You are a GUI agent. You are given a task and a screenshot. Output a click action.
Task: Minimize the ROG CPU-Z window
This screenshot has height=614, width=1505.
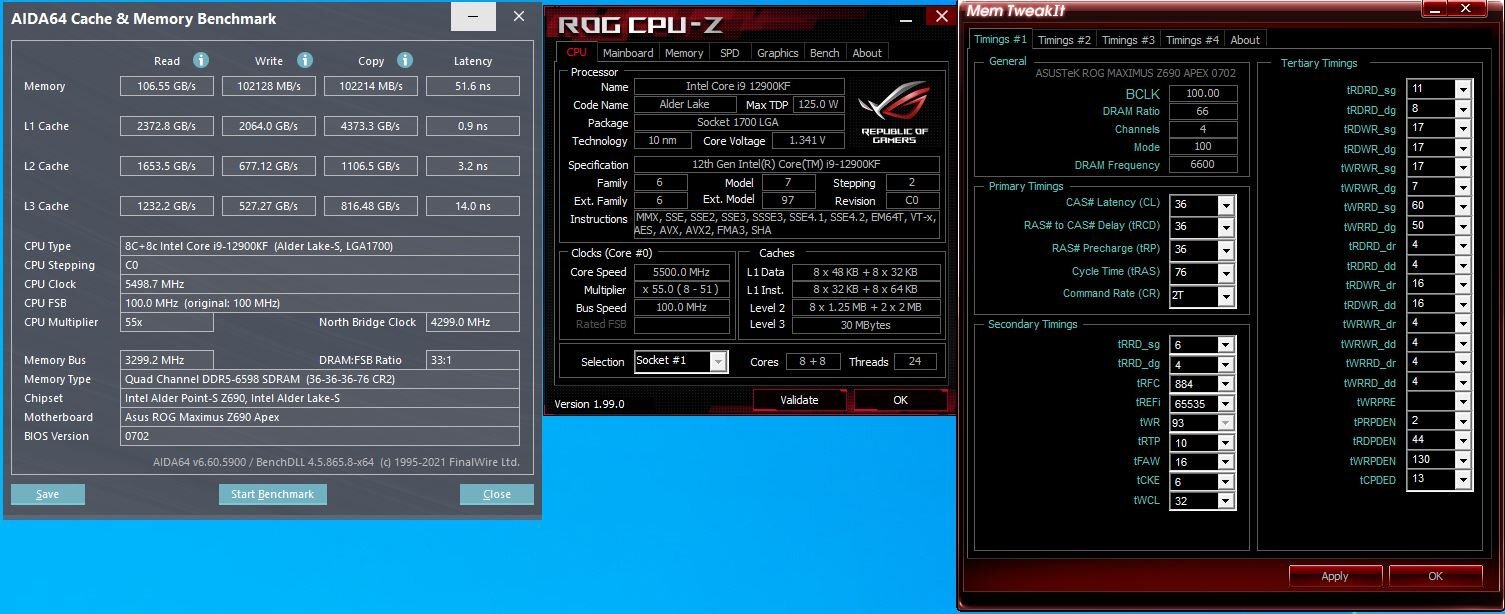907,17
